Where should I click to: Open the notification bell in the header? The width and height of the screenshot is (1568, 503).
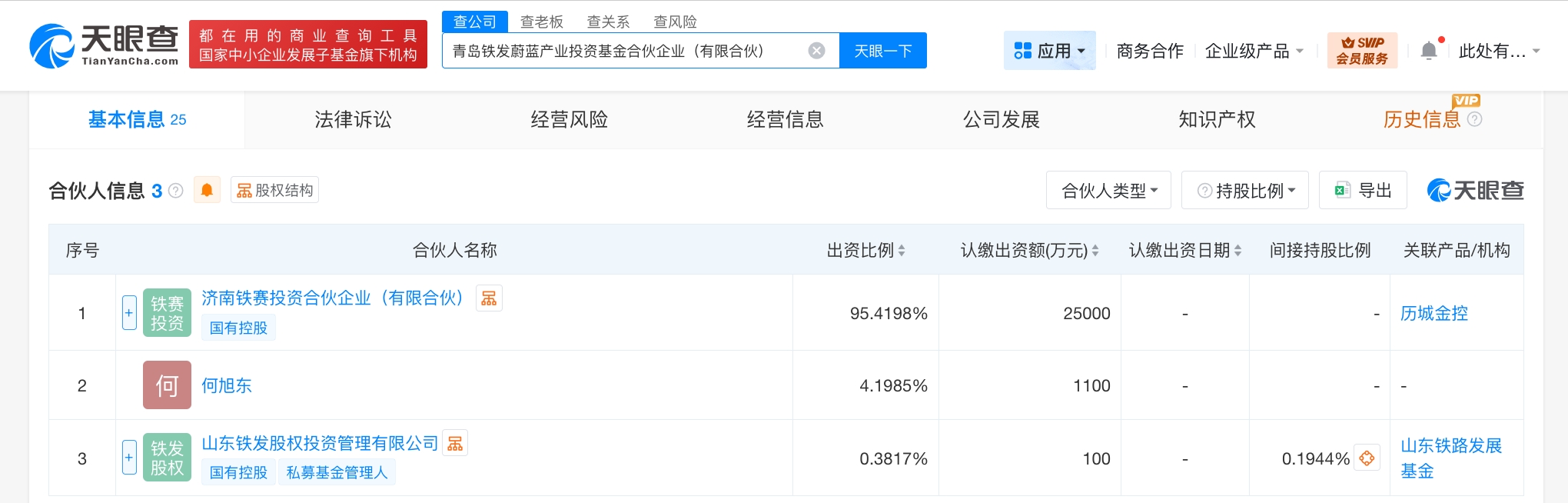pos(1429,51)
